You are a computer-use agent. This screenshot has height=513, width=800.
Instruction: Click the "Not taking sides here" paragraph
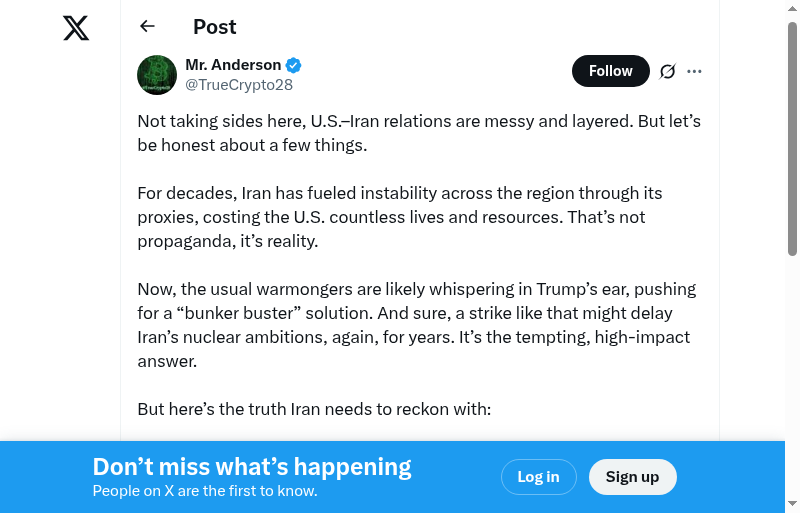pyautogui.click(x=419, y=133)
